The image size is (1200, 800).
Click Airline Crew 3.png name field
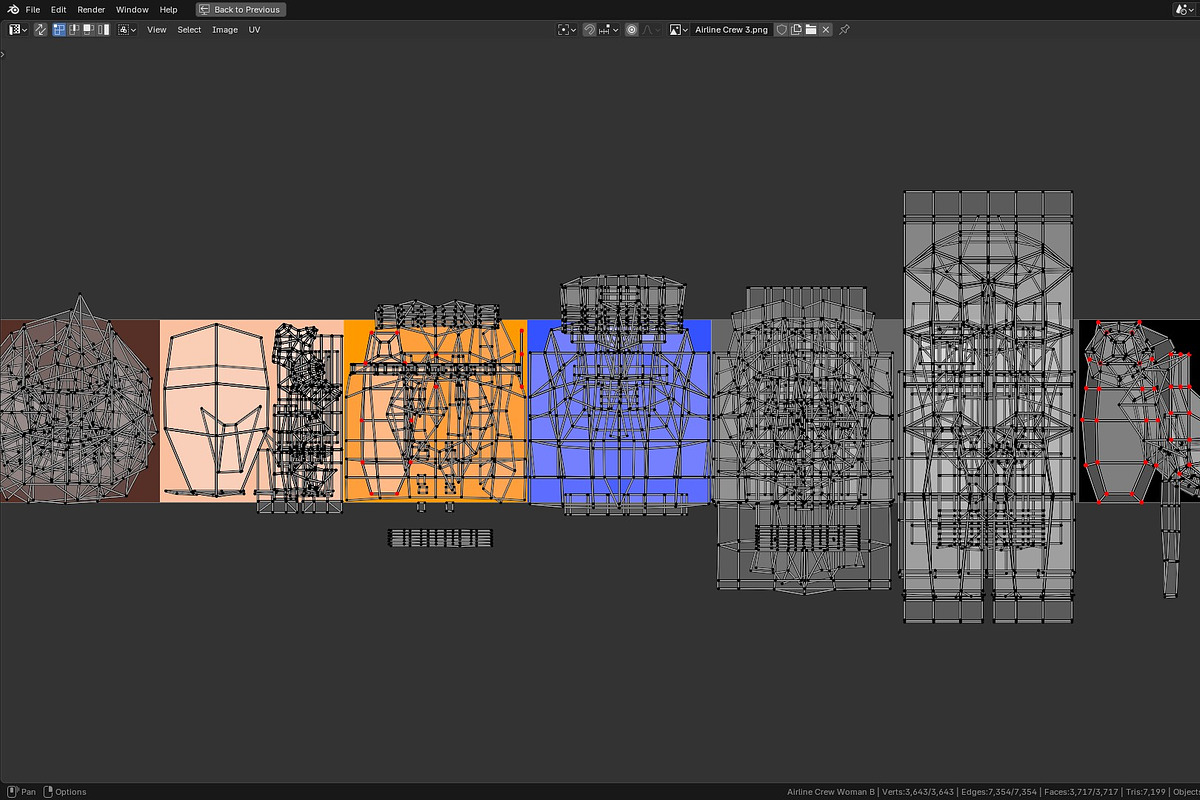pos(732,30)
